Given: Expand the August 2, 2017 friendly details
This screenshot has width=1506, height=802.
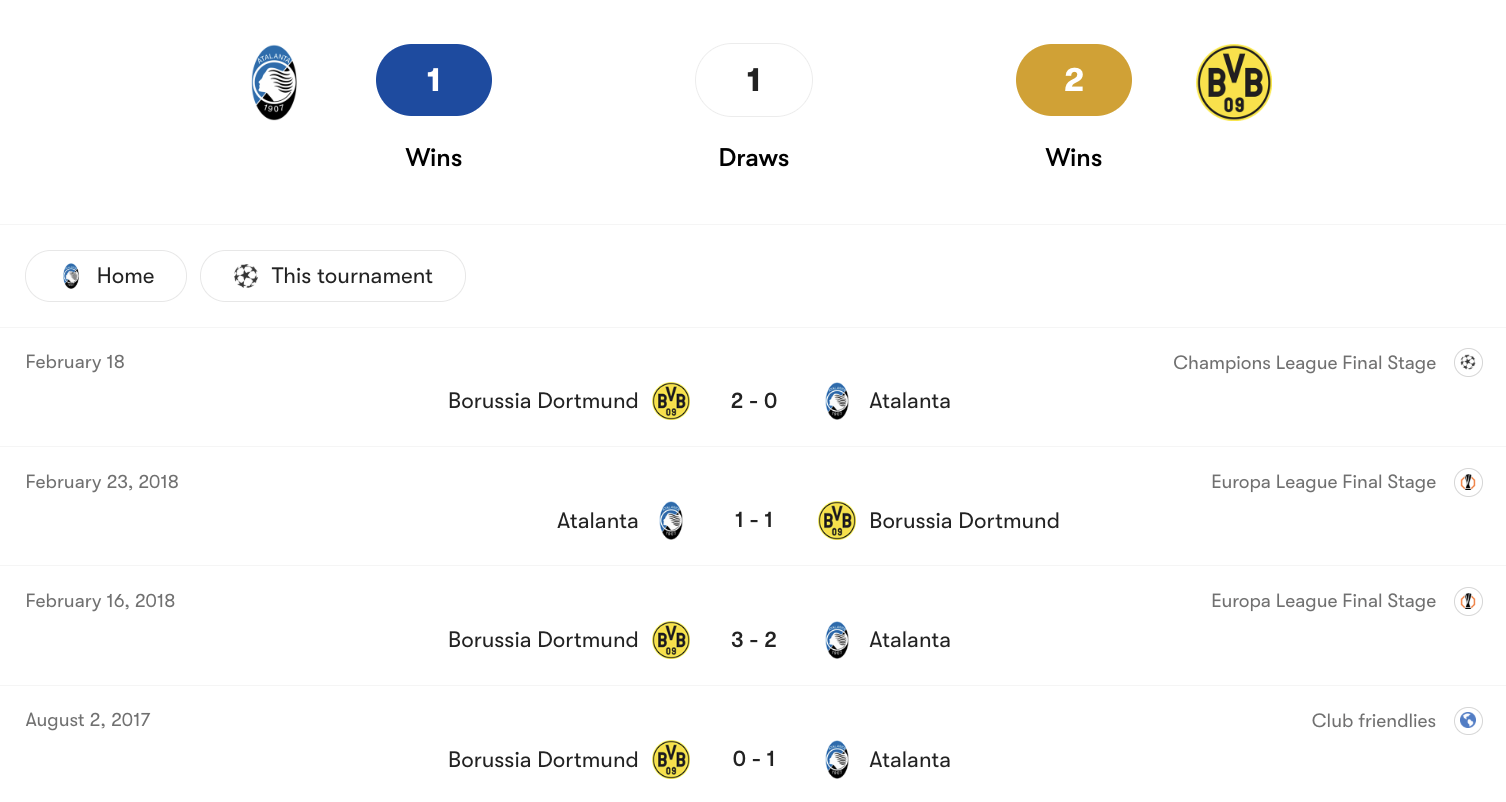Looking at the screenshot, I should coord(753,759).
